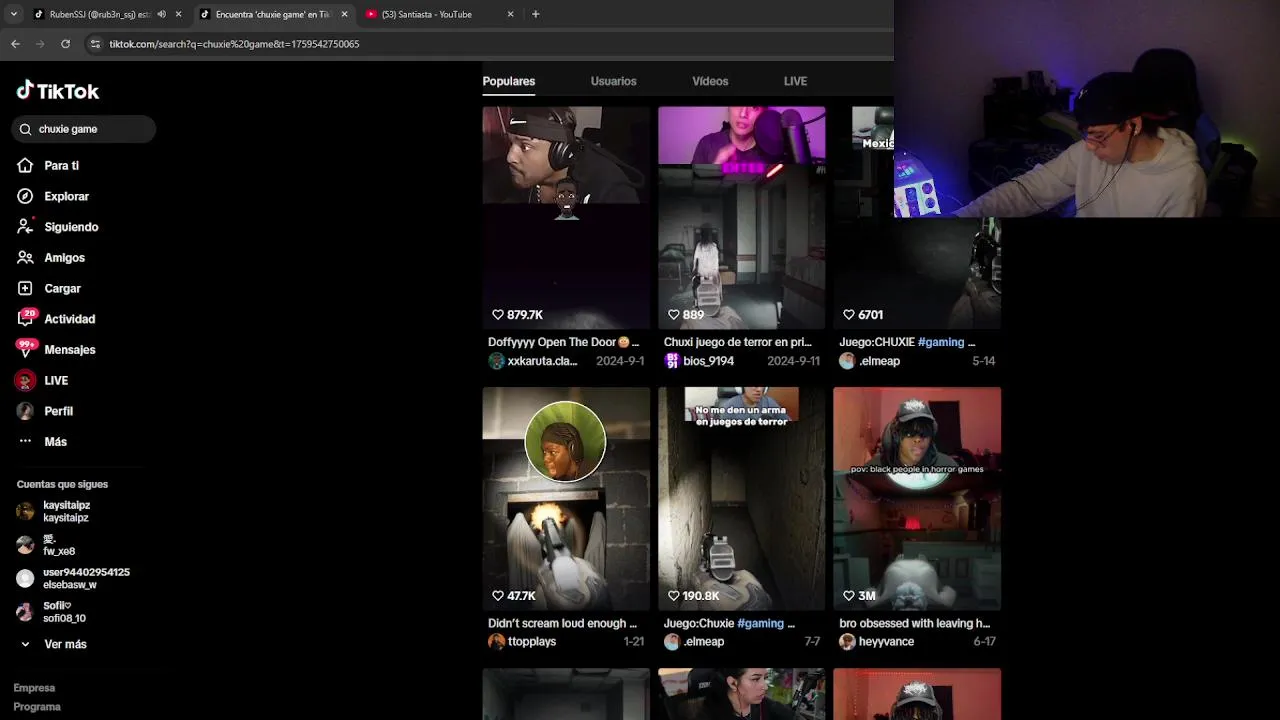The image size is (1280, 720).
Task: Switch to Santiasta YouTube browser tab
Action: [x=438, y=14]
